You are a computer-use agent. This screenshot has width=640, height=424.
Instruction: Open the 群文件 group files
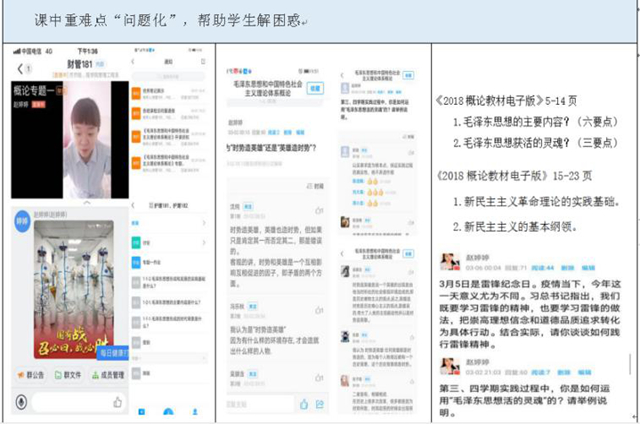pos(73,375)
